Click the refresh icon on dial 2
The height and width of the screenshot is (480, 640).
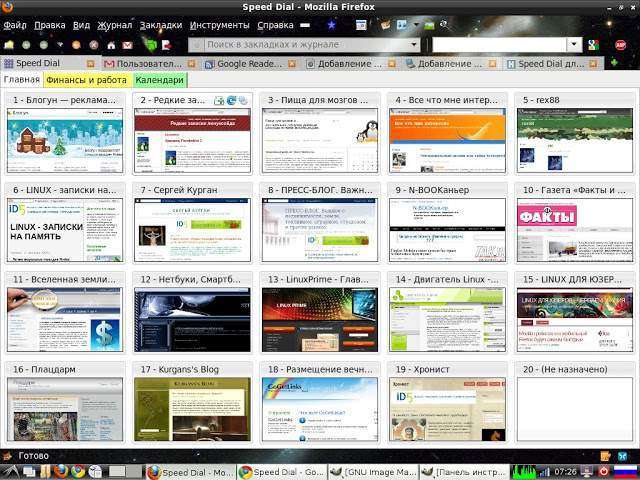click(x=231, y=100)
